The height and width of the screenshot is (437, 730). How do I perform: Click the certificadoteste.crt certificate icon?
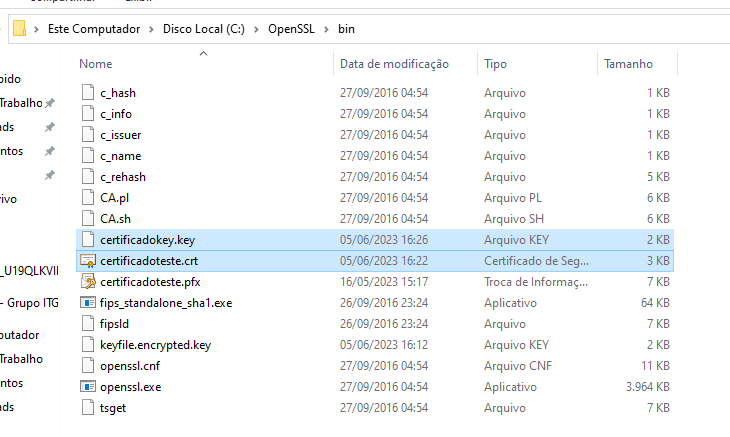(88, 261)
